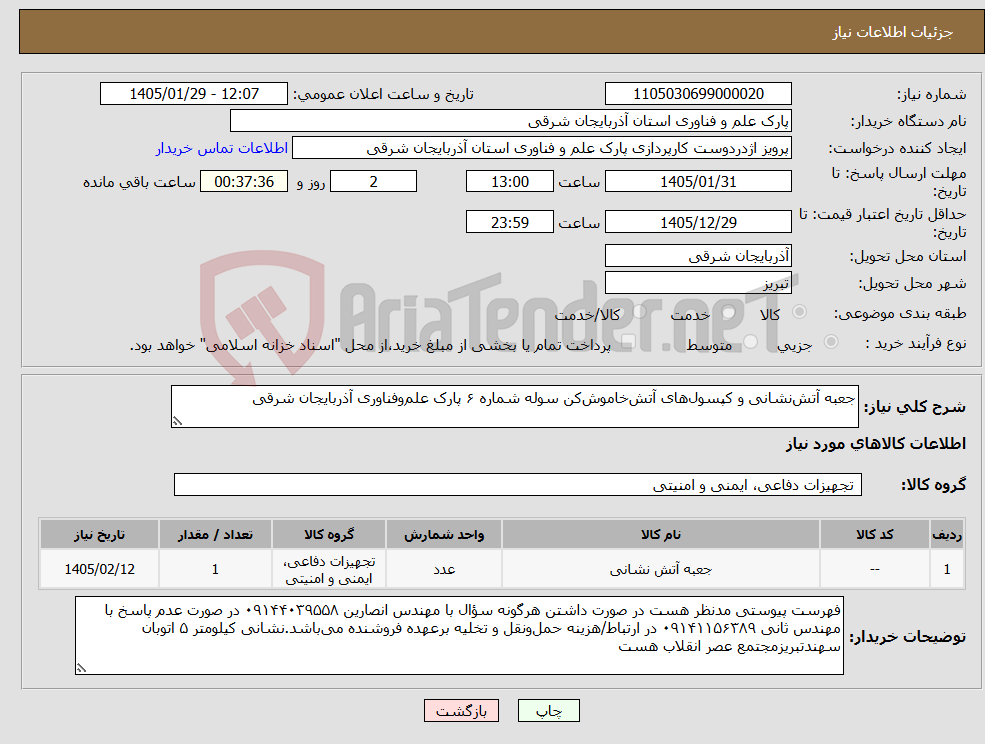The width and height of the screenshot is (985, 744).
Task: Open اطلاعات تماس خریدار link
Action: click(222, 148)
